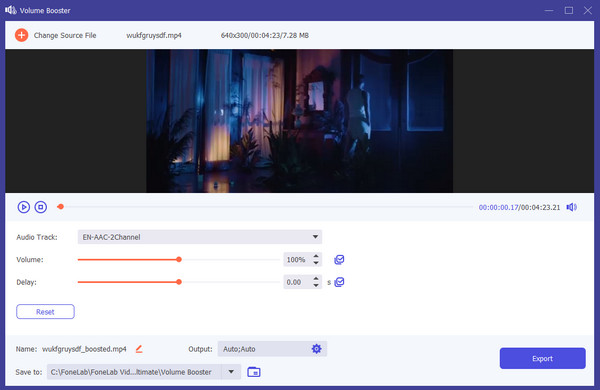The image size is (600, 390).
Task: Close the Volume Booster window
Action: click(588, 10)
